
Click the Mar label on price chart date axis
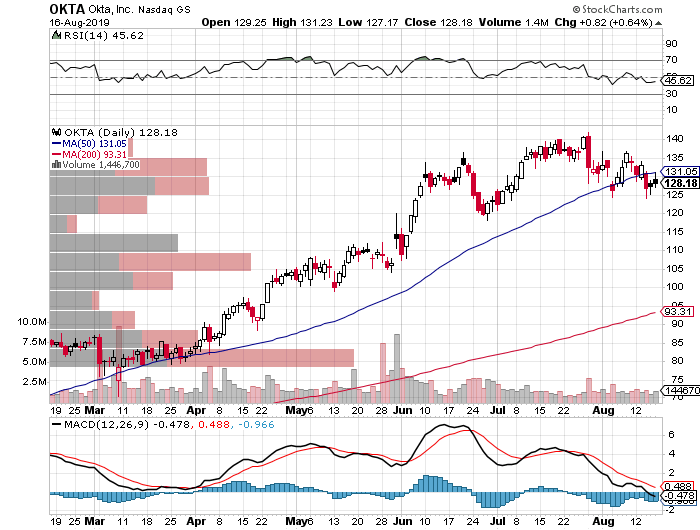pos(95,410)
